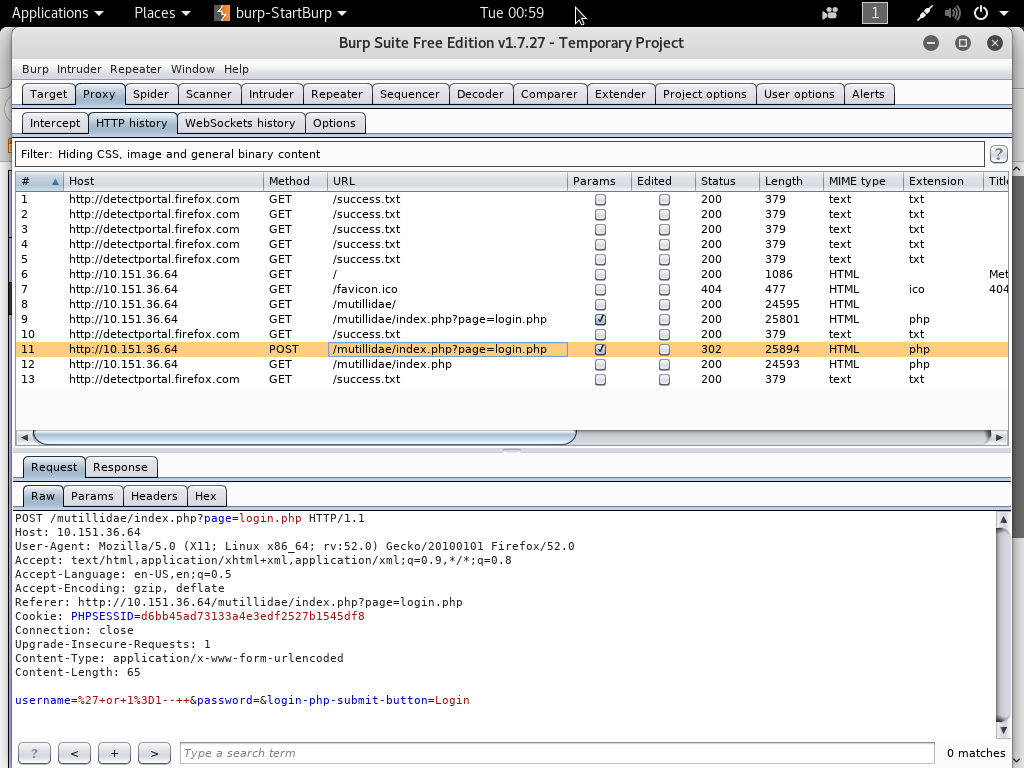The width and height of the screenshot is (1024, 768).
Task: Go to next search match '>' button
Action: click(154, 753)
